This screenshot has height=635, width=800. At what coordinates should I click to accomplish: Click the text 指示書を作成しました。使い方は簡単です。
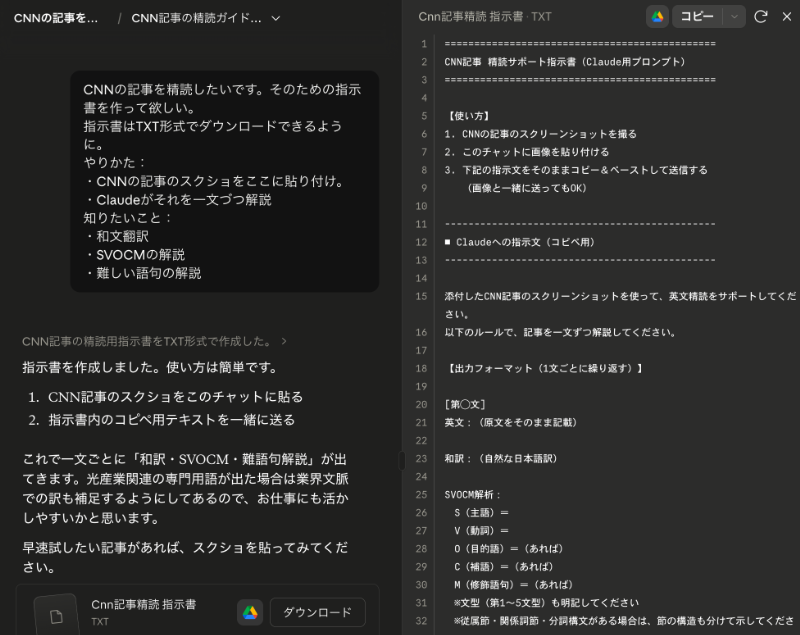(150, 367)
